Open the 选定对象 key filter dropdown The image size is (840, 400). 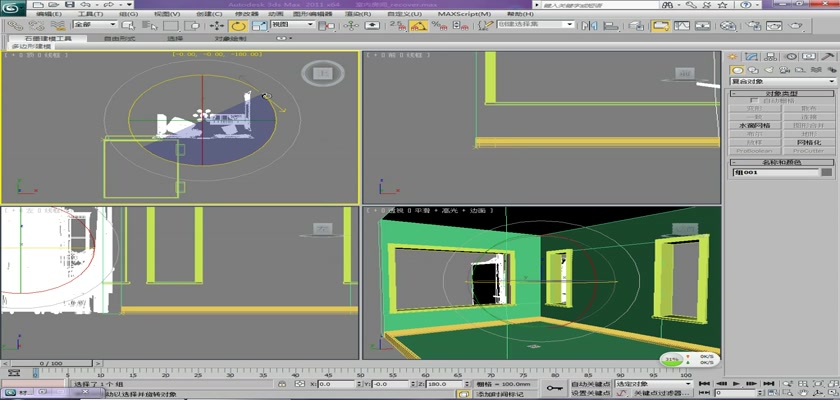(x=653, y=384)
